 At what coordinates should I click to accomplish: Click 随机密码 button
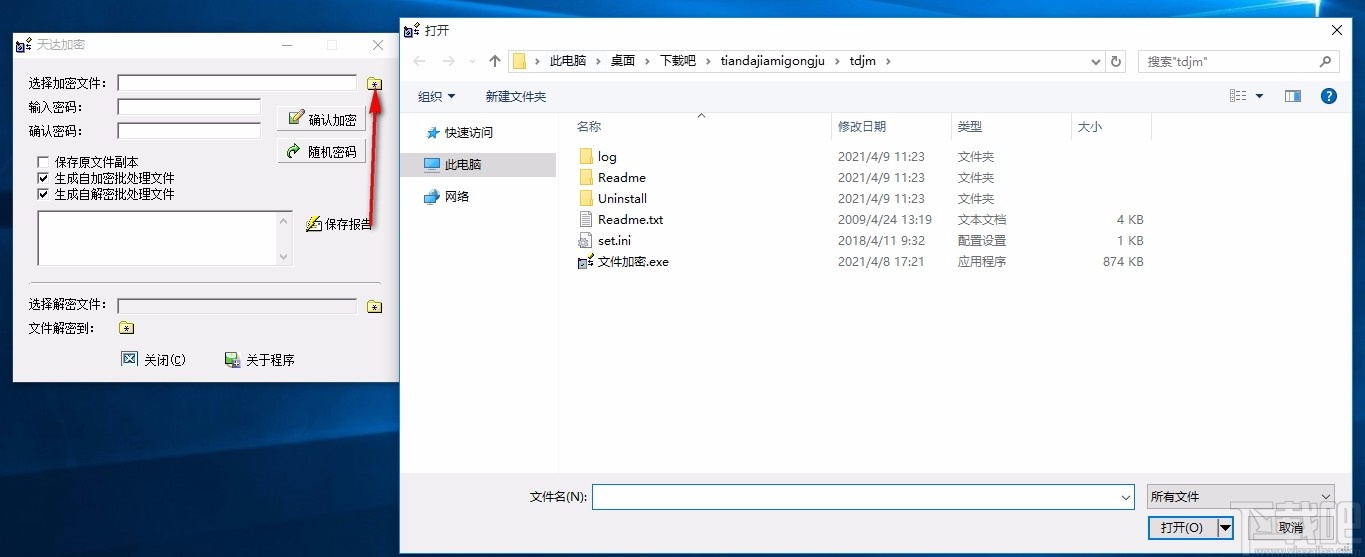[321, 152]
